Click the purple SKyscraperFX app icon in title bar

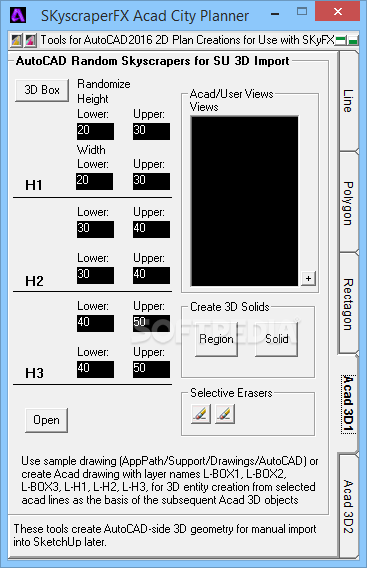18,15
